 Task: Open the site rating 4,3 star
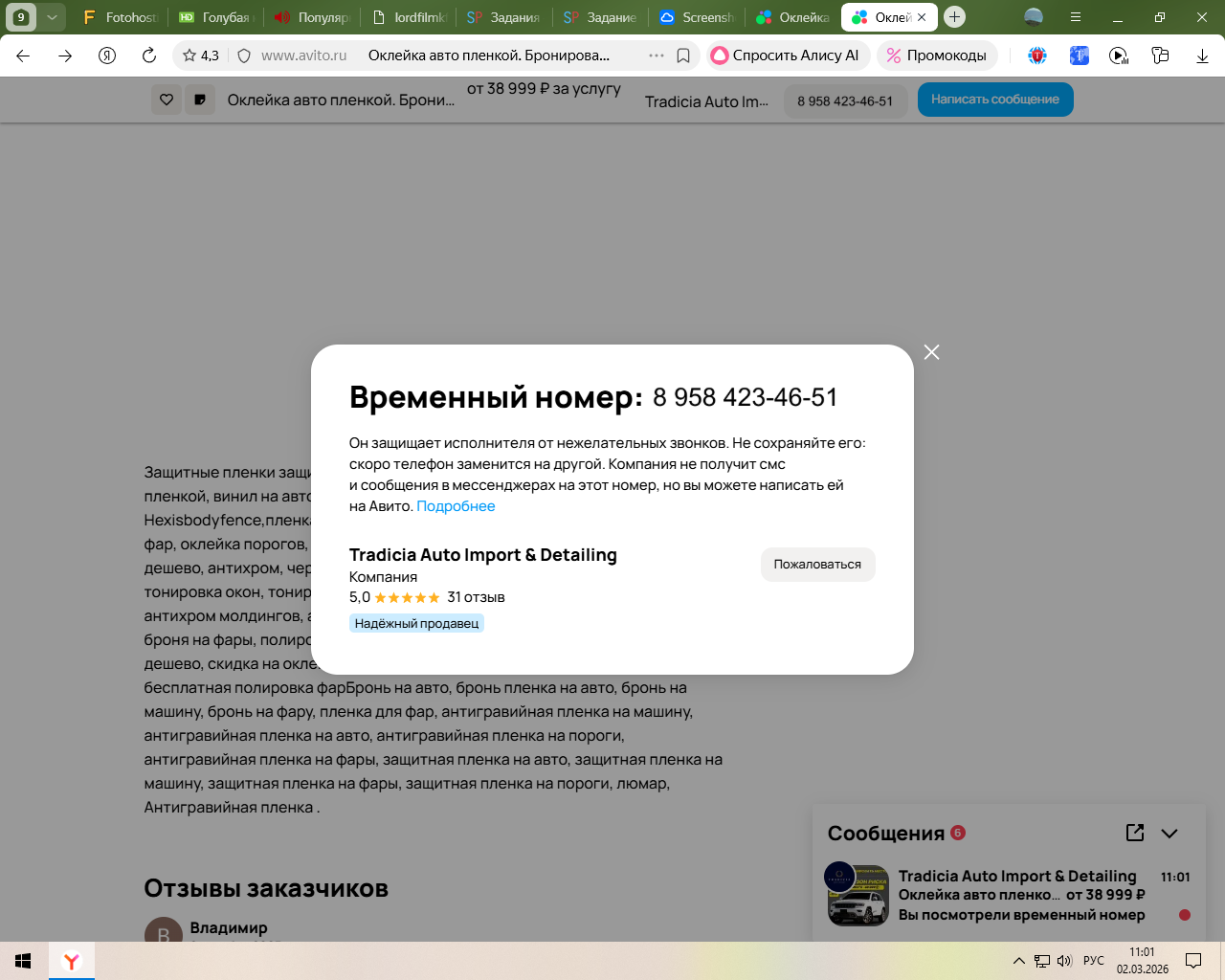[201, 56]
